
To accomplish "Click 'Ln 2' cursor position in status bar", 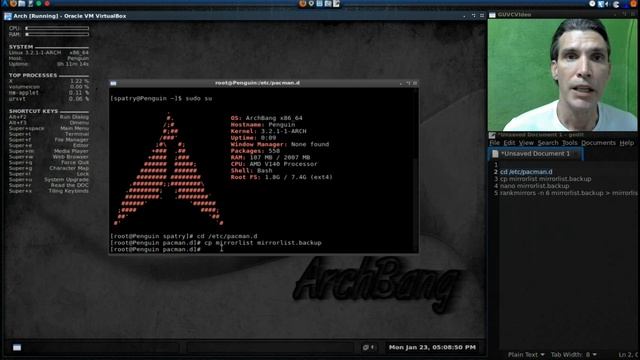I will pos(628,355).
